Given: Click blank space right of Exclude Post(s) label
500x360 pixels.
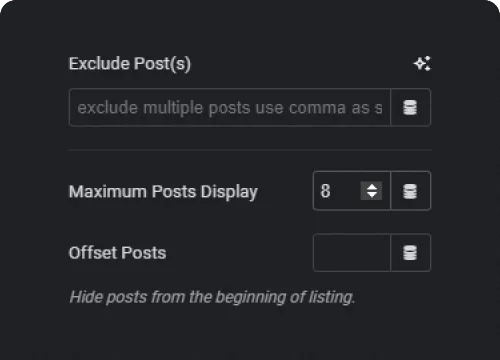Looking at the screenshot, I should point(300,64).
